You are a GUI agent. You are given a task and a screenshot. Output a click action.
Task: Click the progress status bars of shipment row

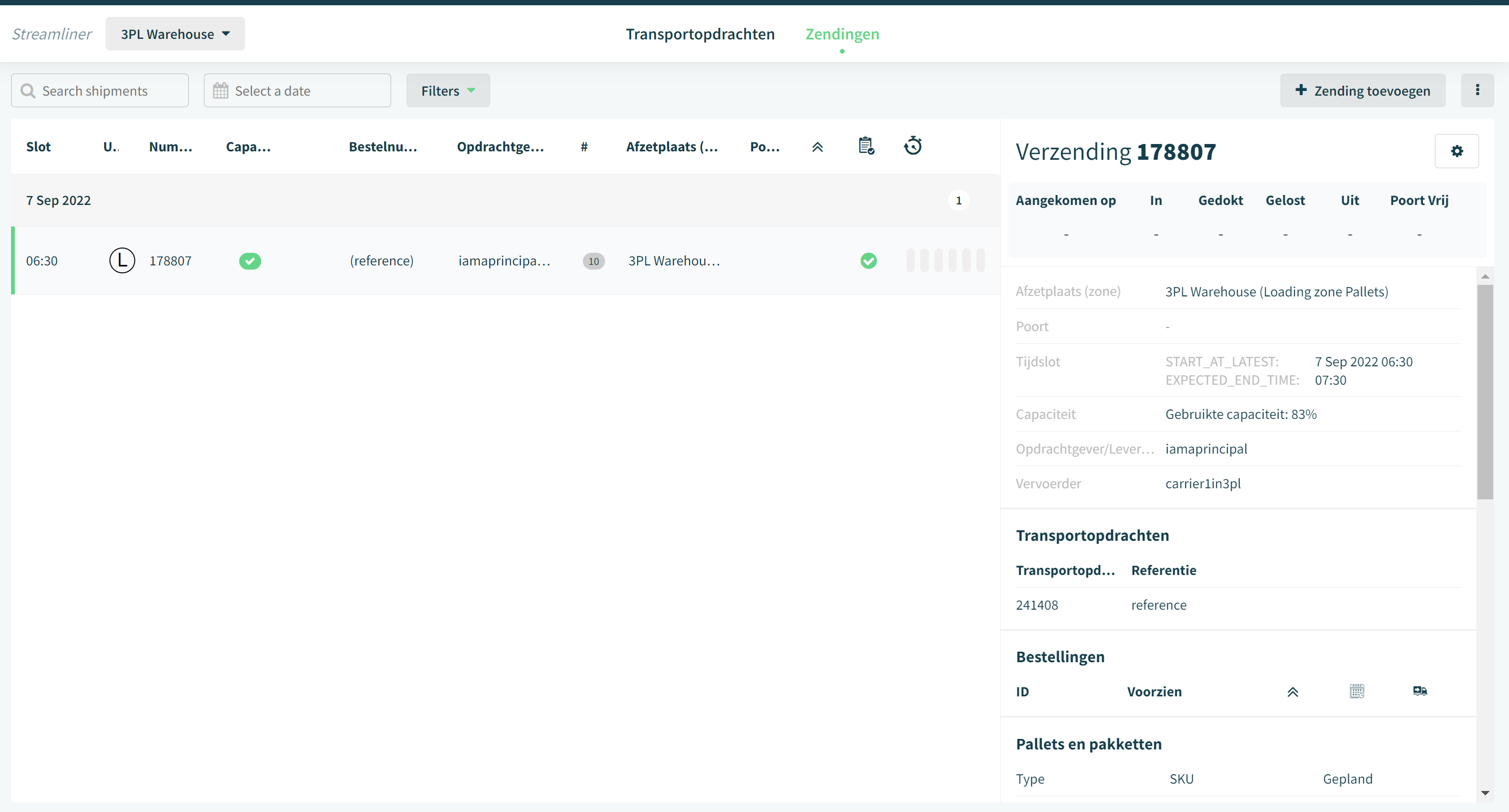coord(945,260)
